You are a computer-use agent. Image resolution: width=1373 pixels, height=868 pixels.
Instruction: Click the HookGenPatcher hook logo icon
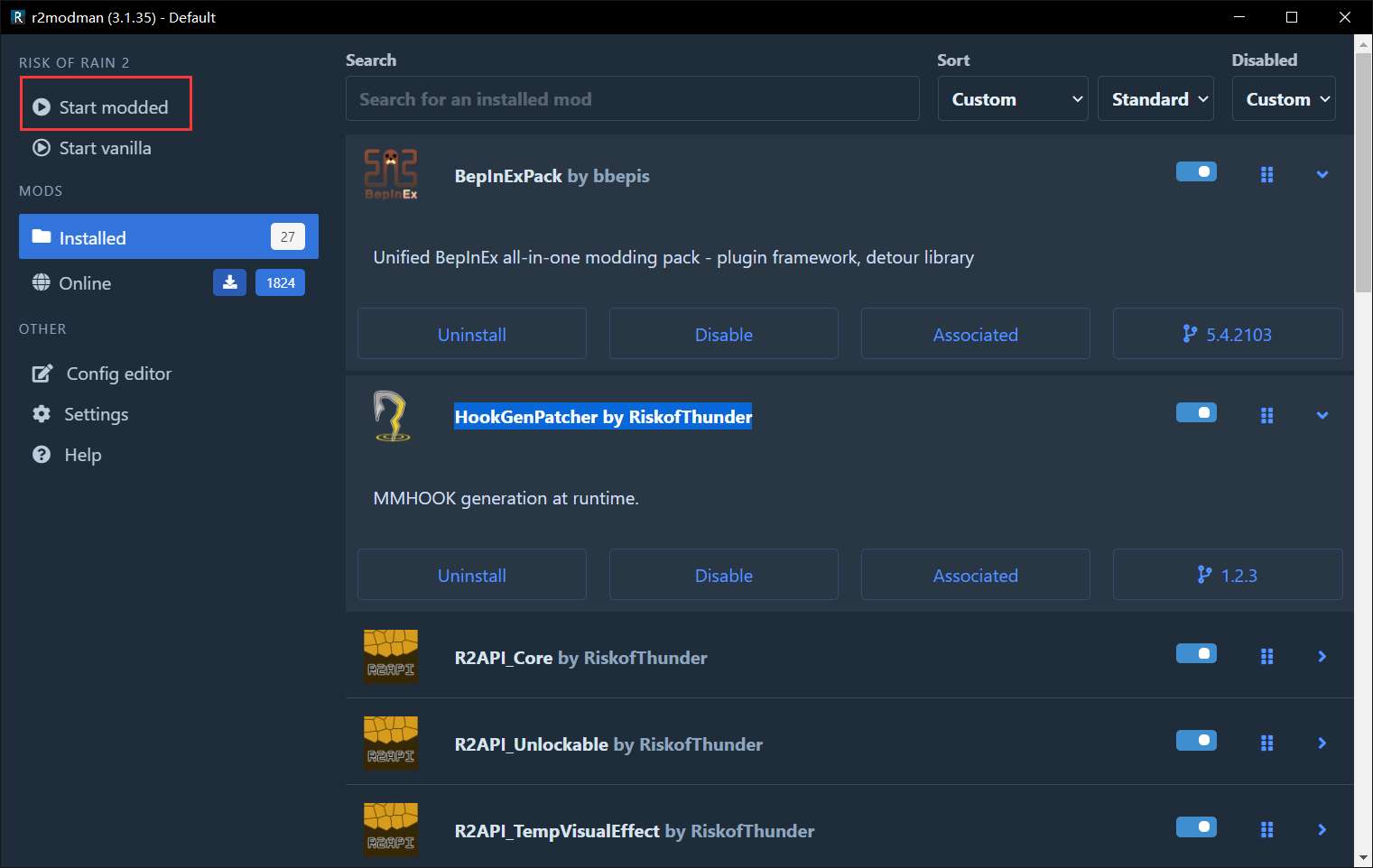click(391, 416)
